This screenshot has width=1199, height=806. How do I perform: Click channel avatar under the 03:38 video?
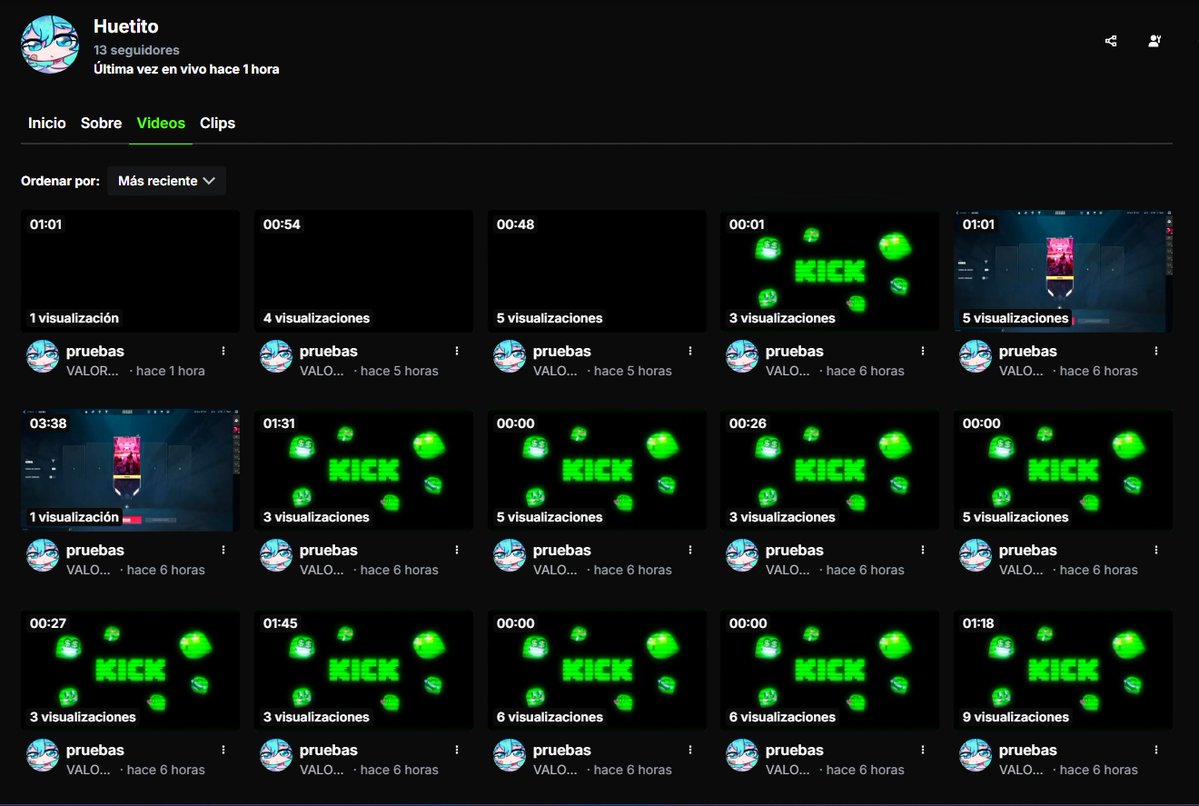pyautogui.click(x=43, y=555)
